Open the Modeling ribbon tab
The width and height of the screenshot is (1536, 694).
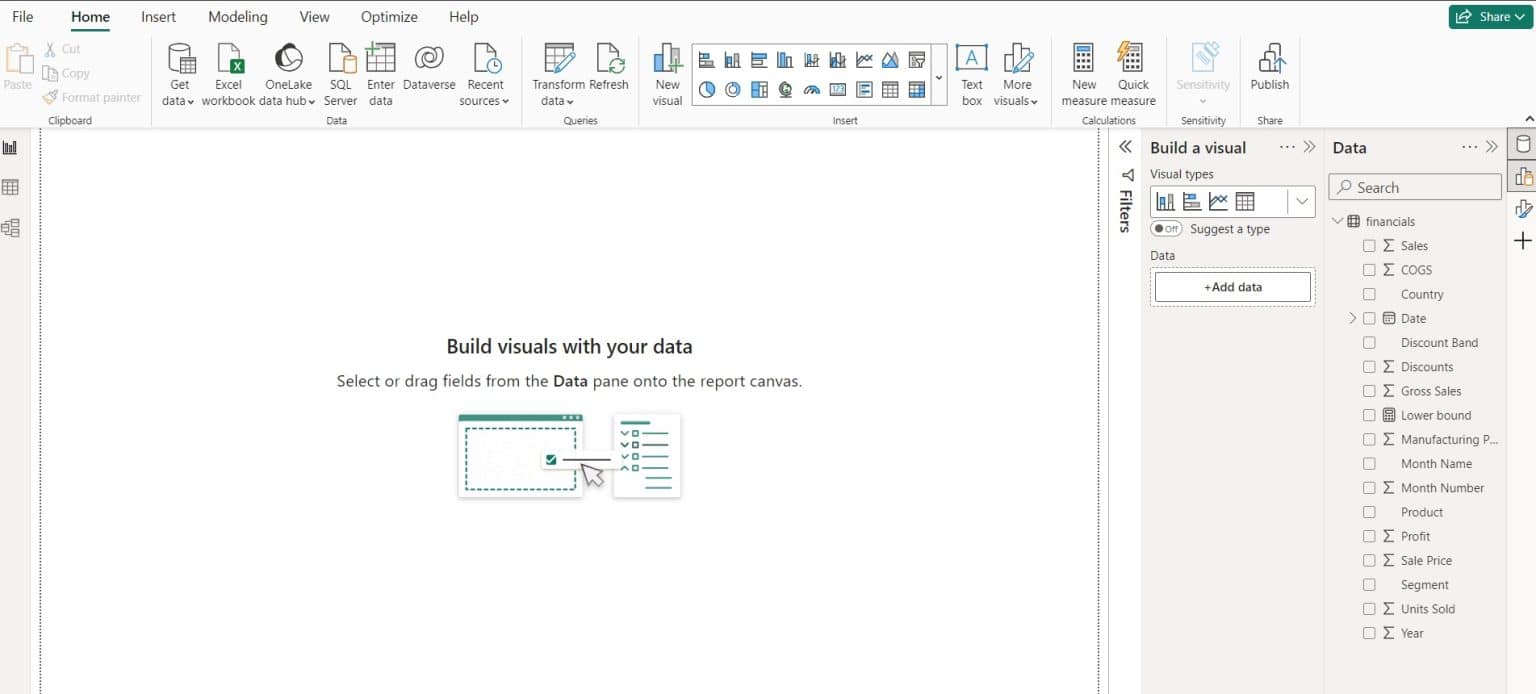238,17
